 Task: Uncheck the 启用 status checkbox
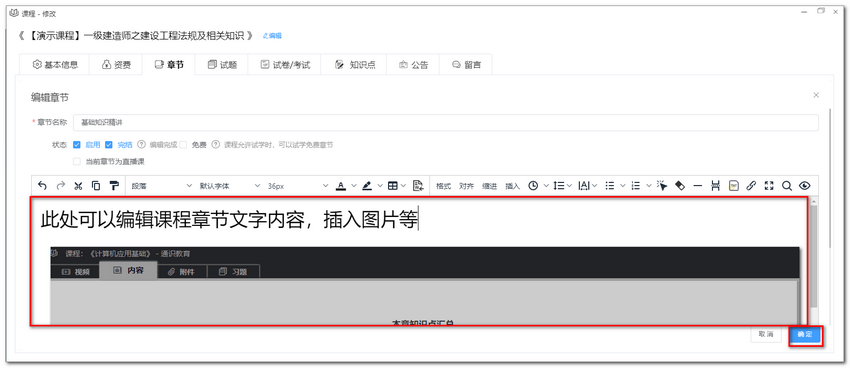(x=76, y=145)
